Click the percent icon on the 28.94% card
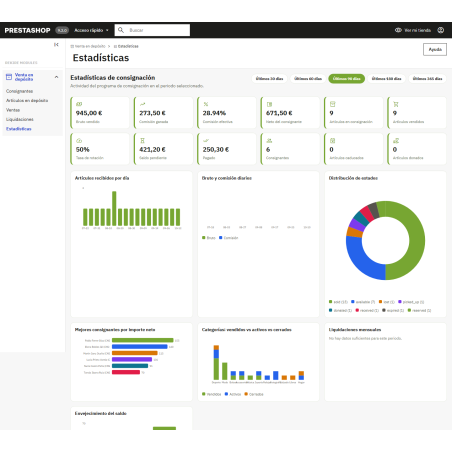This screenshot has height=452, width=452. 206,104
